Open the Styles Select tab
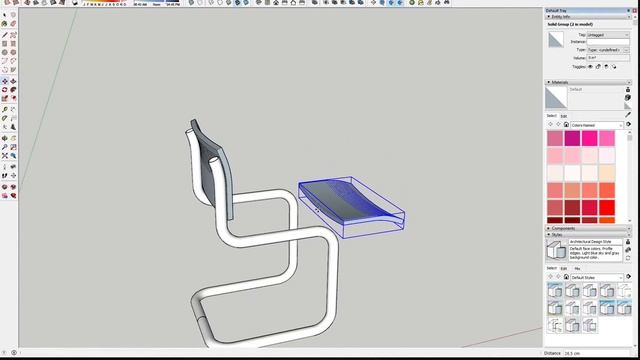640x360 pixels. coord(551,268)
